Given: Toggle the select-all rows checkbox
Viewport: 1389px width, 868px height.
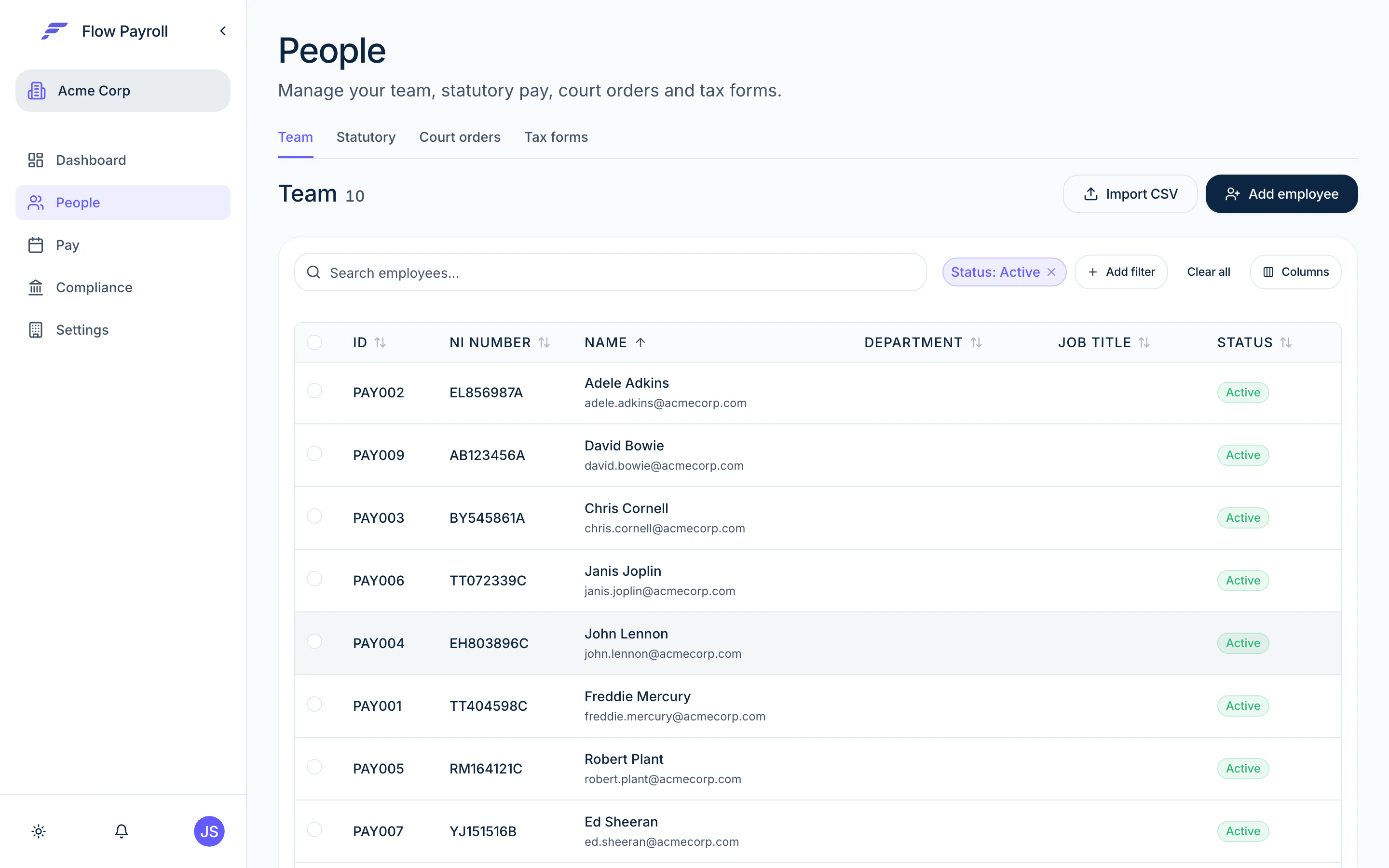Looking at the screenshot, I should [x=314, y=343].
